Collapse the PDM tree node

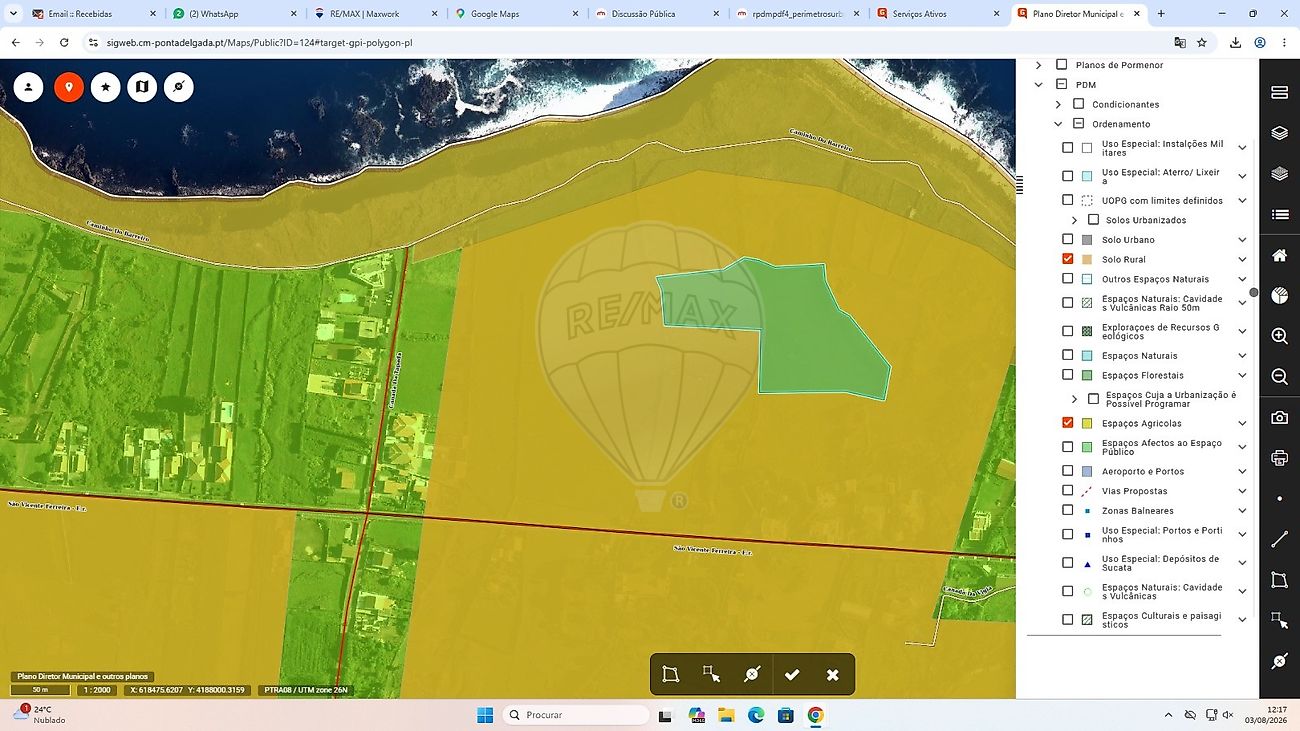click(1039, 85)
